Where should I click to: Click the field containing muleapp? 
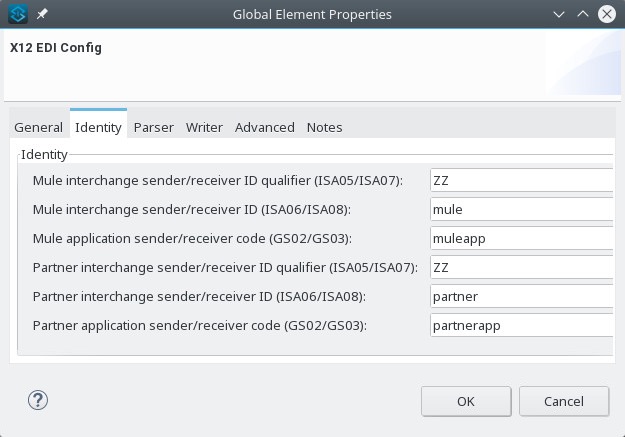522,238
